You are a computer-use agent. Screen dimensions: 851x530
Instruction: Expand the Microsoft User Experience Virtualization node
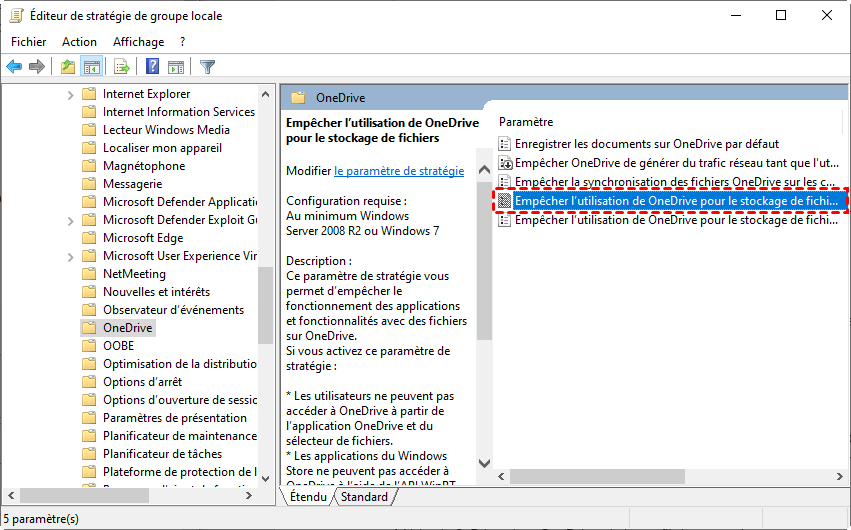pyautogui.click(x=70, y=257)
